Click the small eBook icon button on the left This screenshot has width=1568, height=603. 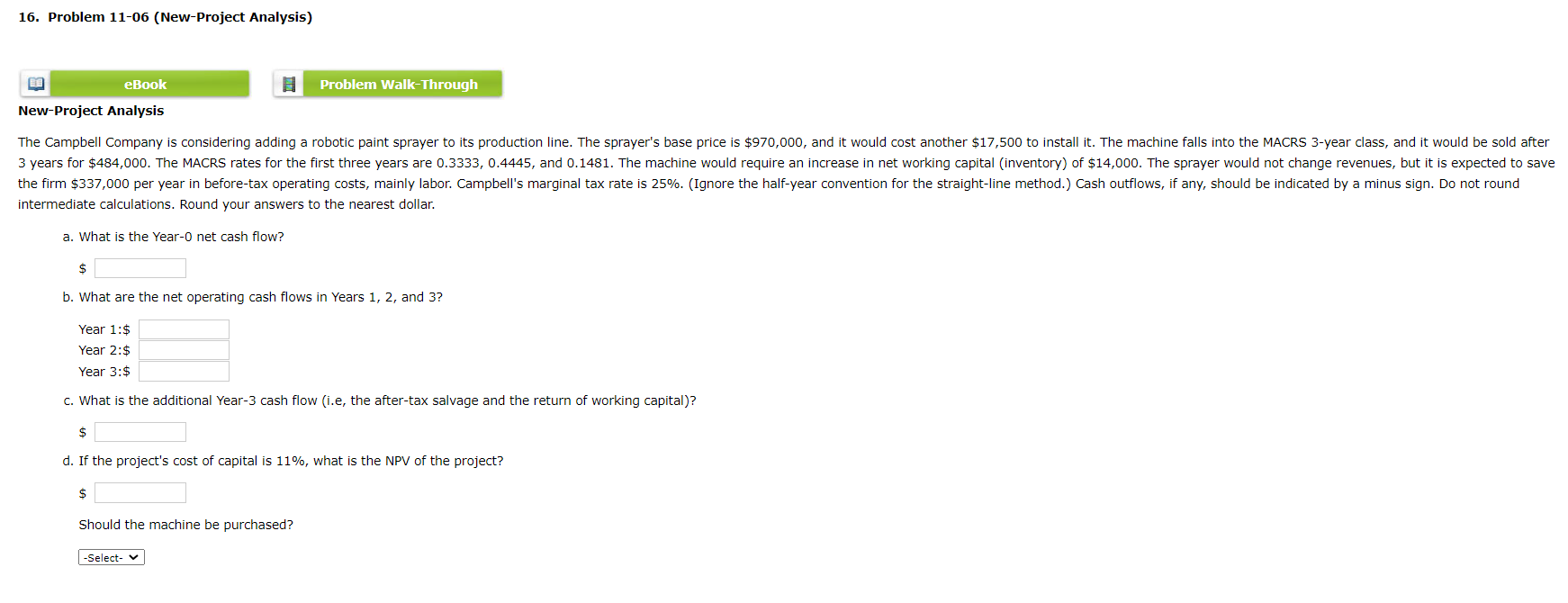pyautogui.click(x=34, y=84)
